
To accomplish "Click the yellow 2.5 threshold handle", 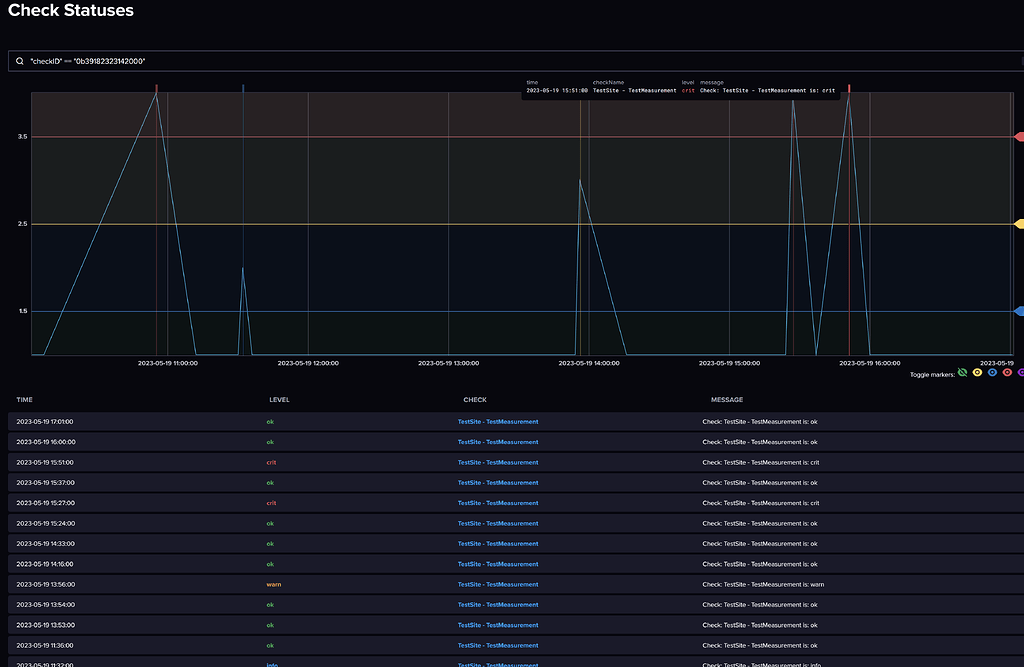I will click(1019, 224).
